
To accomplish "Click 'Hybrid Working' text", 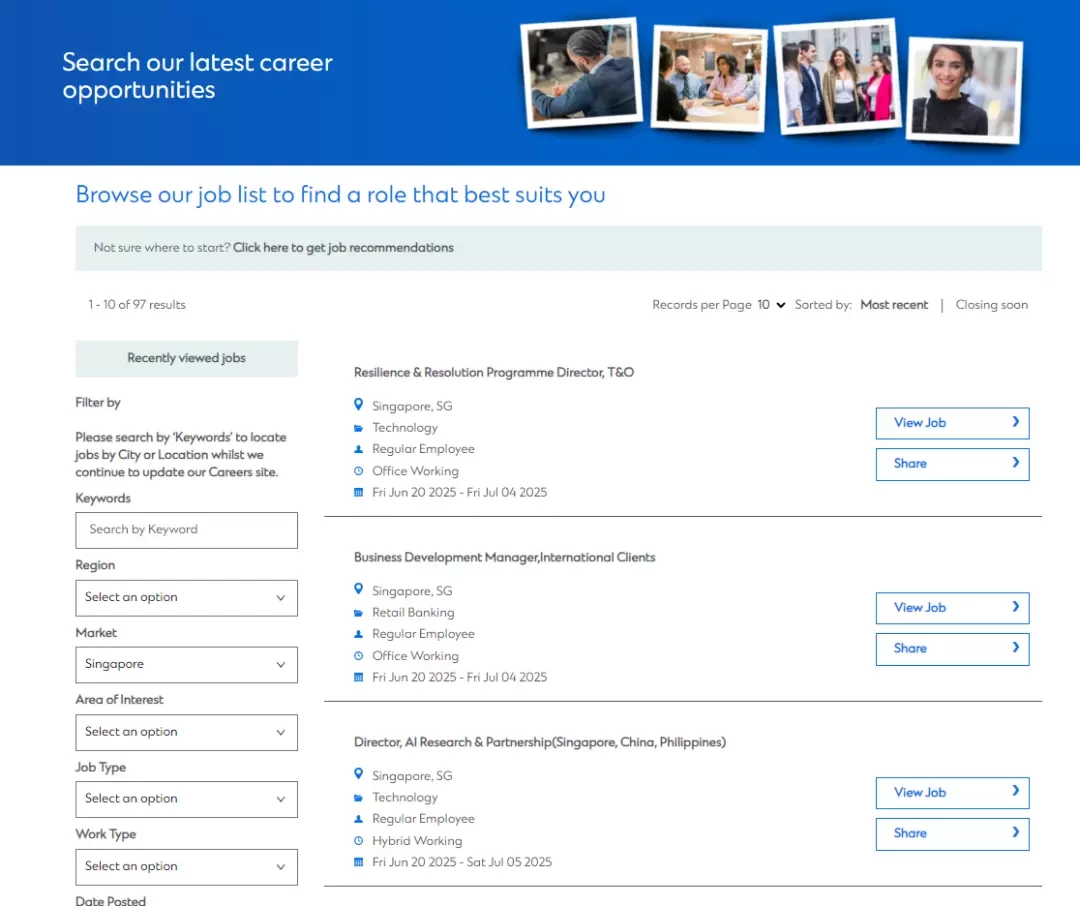I will click(417, 841).
